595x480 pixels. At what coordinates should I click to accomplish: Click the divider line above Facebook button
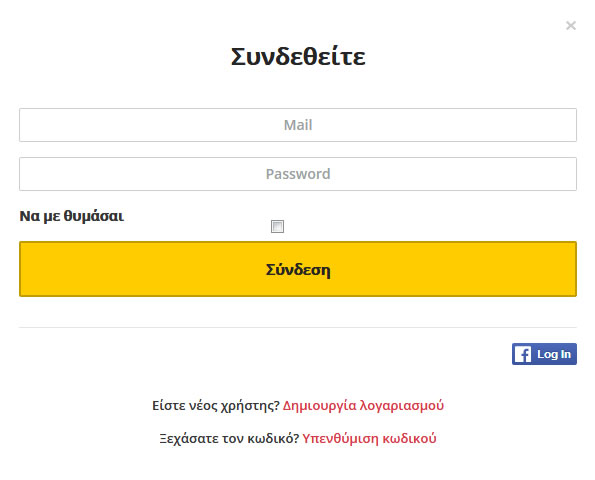(298, 327)
